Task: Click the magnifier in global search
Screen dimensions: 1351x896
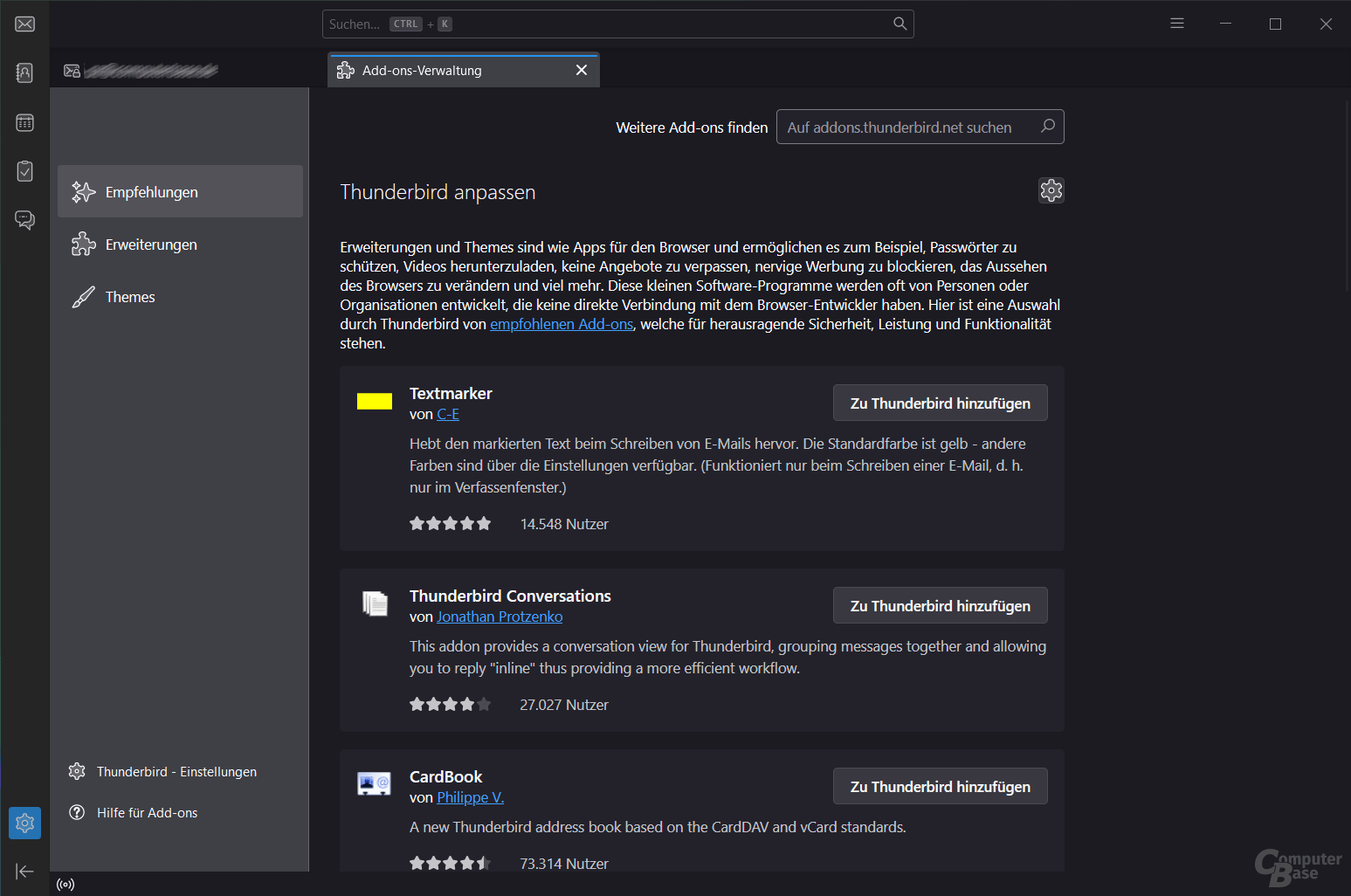Action: pyautogui.click(x=900, y=24)
